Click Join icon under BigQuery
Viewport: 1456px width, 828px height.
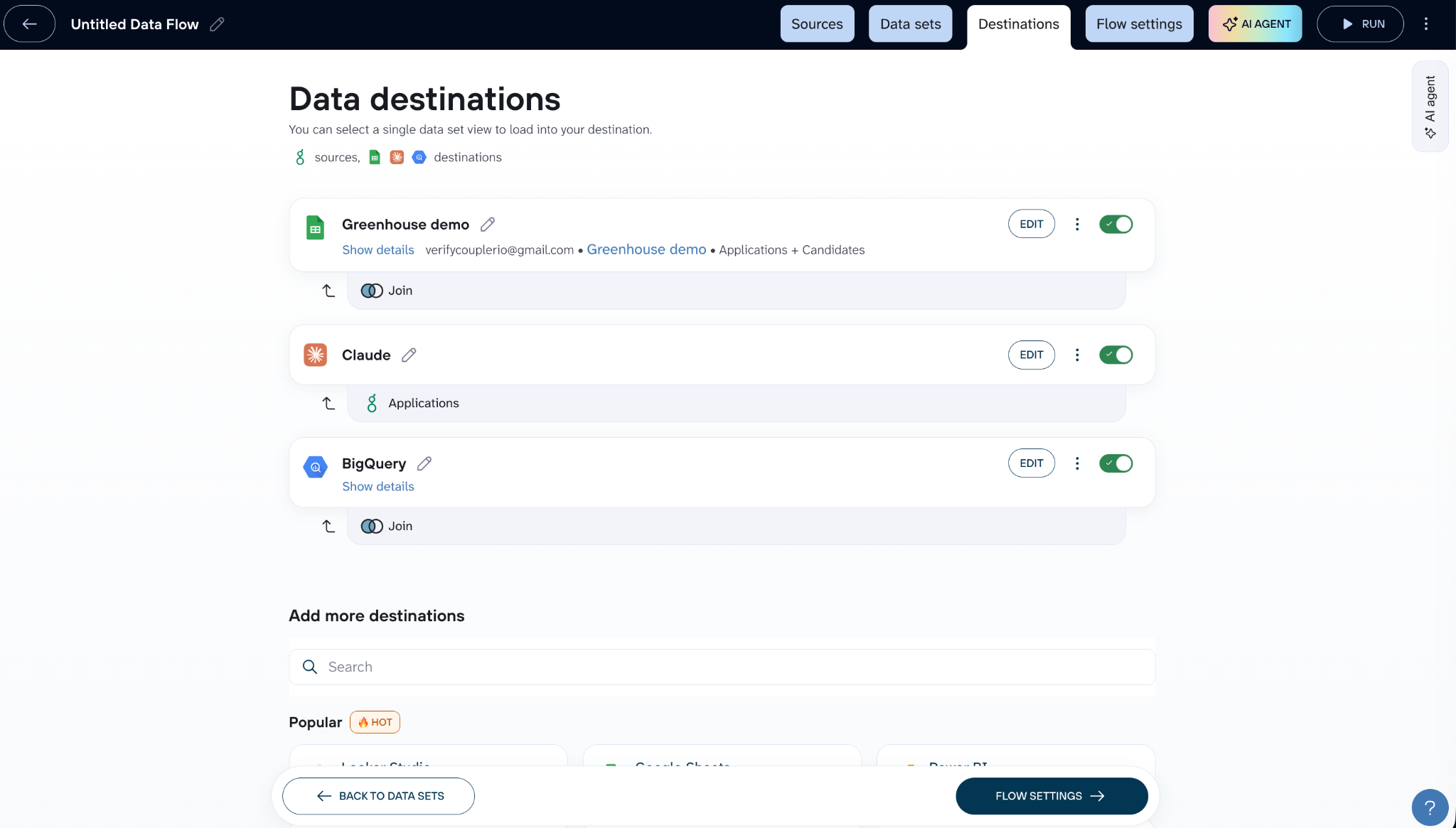click(x=372, y=526)
